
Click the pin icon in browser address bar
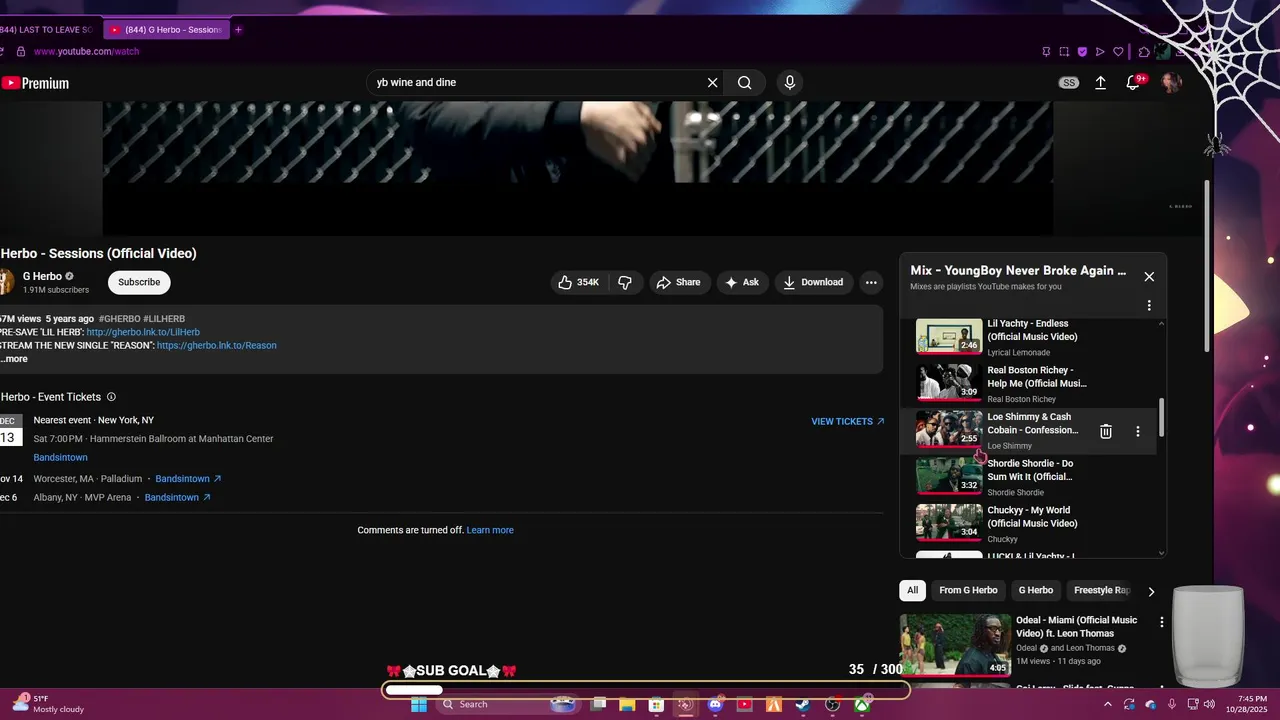point(1046,52)
